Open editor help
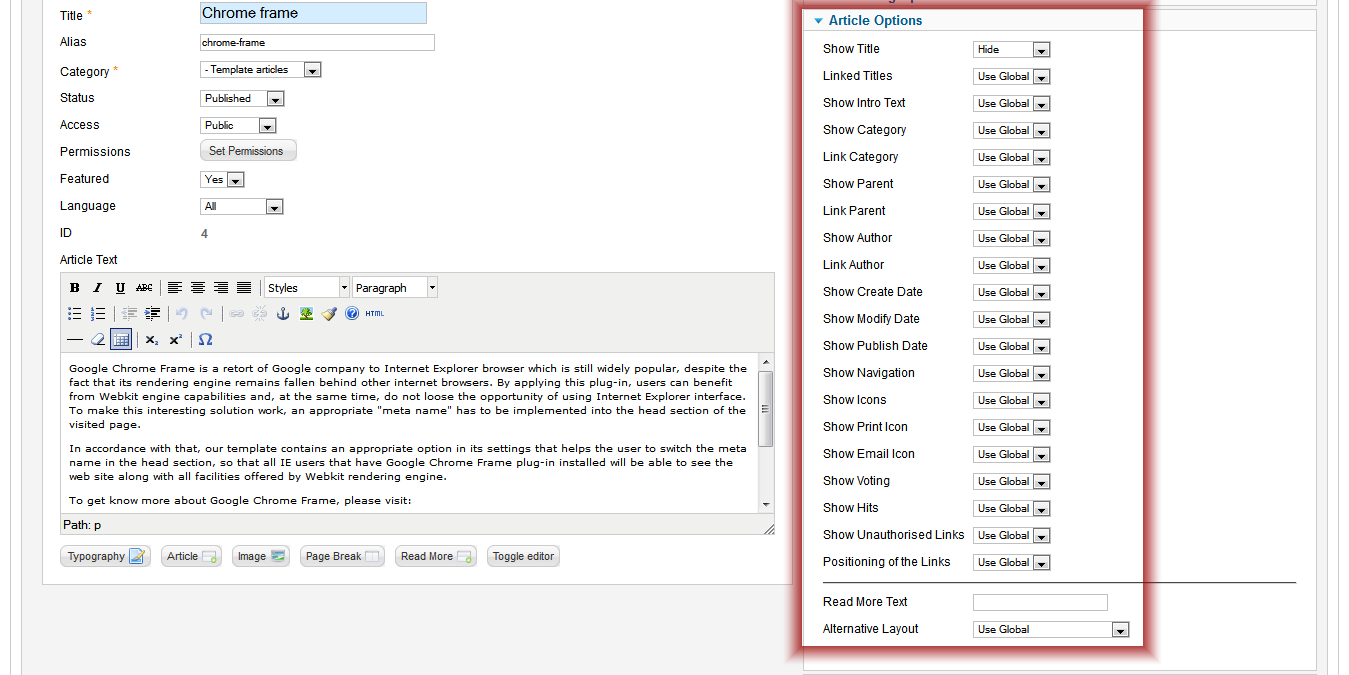 (x=352, y=314)
